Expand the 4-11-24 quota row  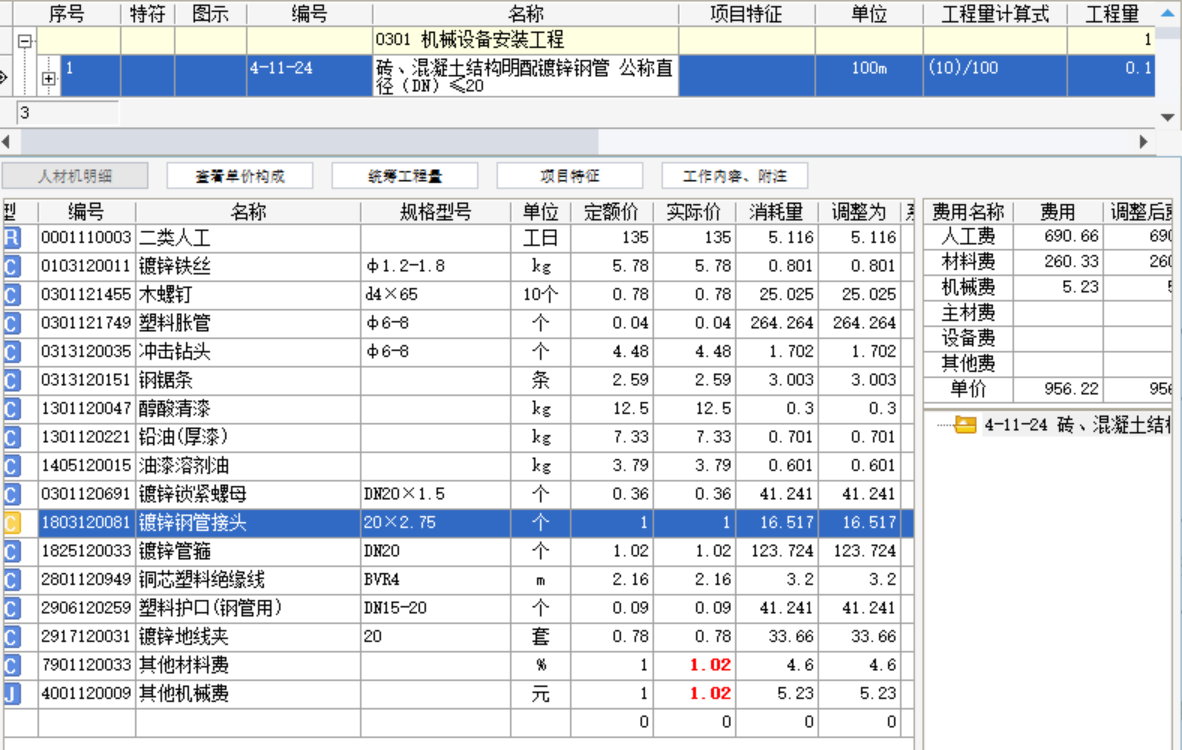[49, 78]
